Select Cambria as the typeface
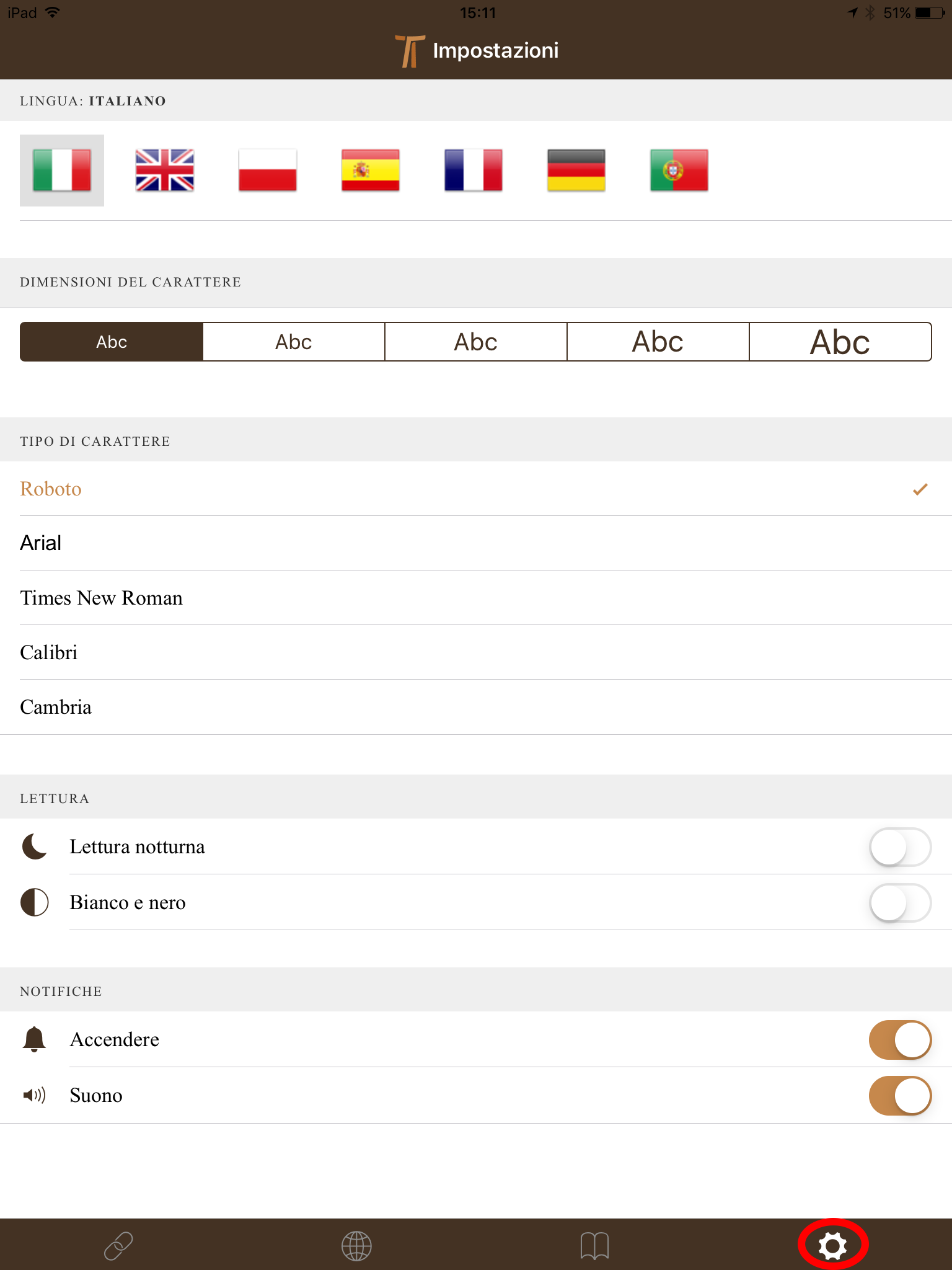 [56, 708]
